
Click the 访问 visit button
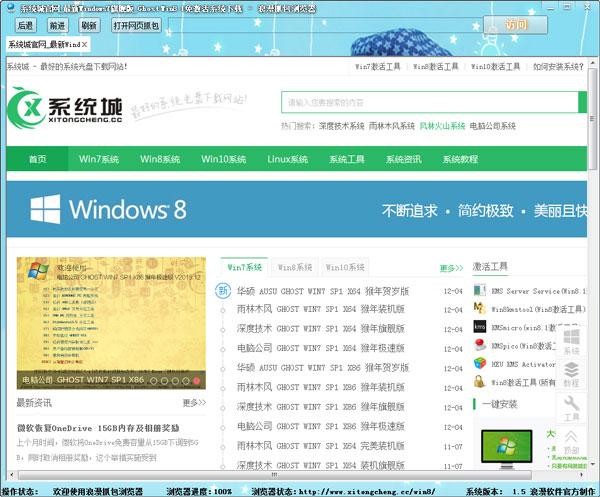[515, 25]
